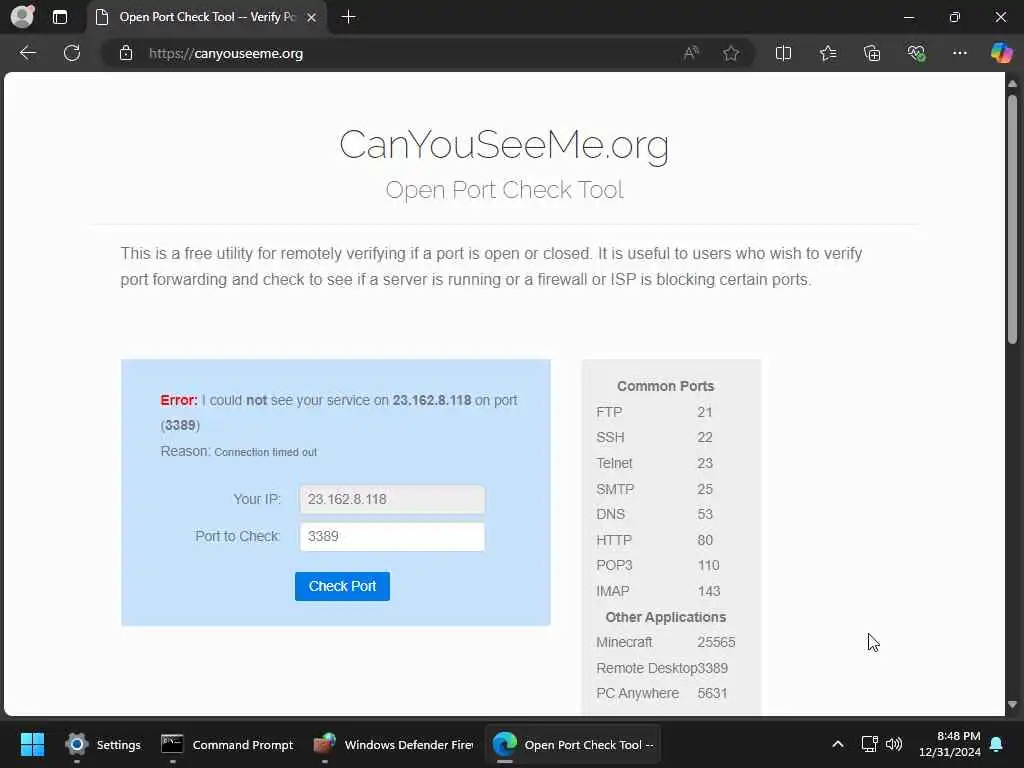Screen dimensions: 1024x768
Task: Refresh the canyouseeme.org page
Action: pyautogui.click(x=72, y=53)
